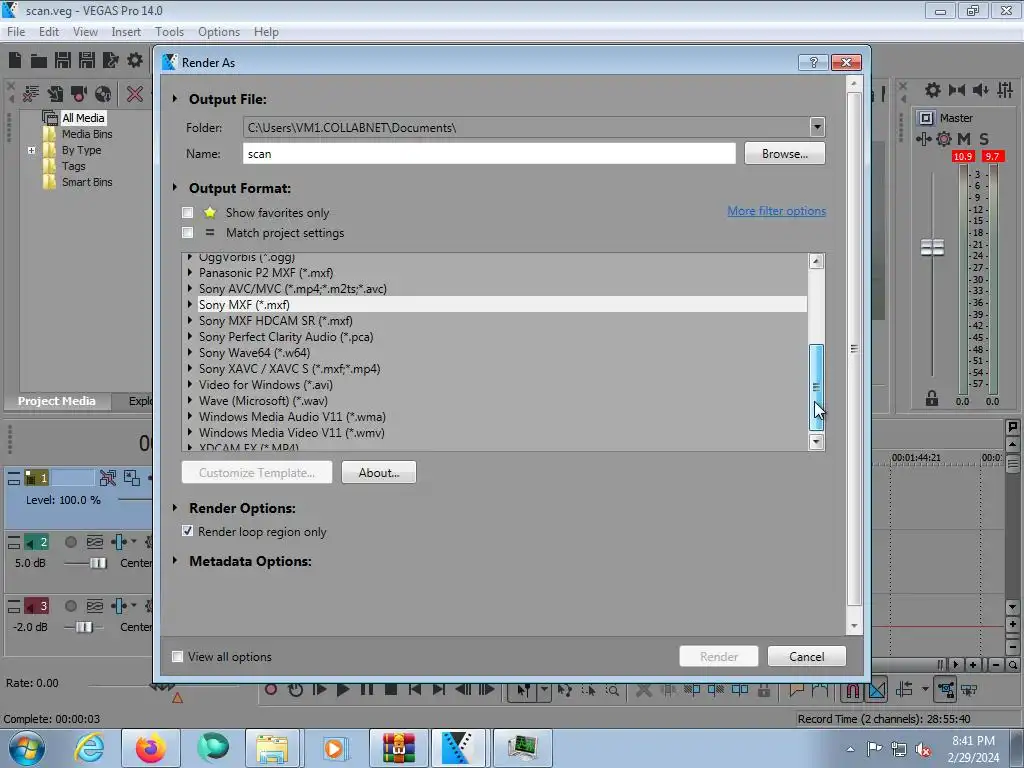Screen dimensions: 1024x768
Task: Expand Sony MXF (*.mxf) templates
Action: pyautogui.click(x=190, y=304)
